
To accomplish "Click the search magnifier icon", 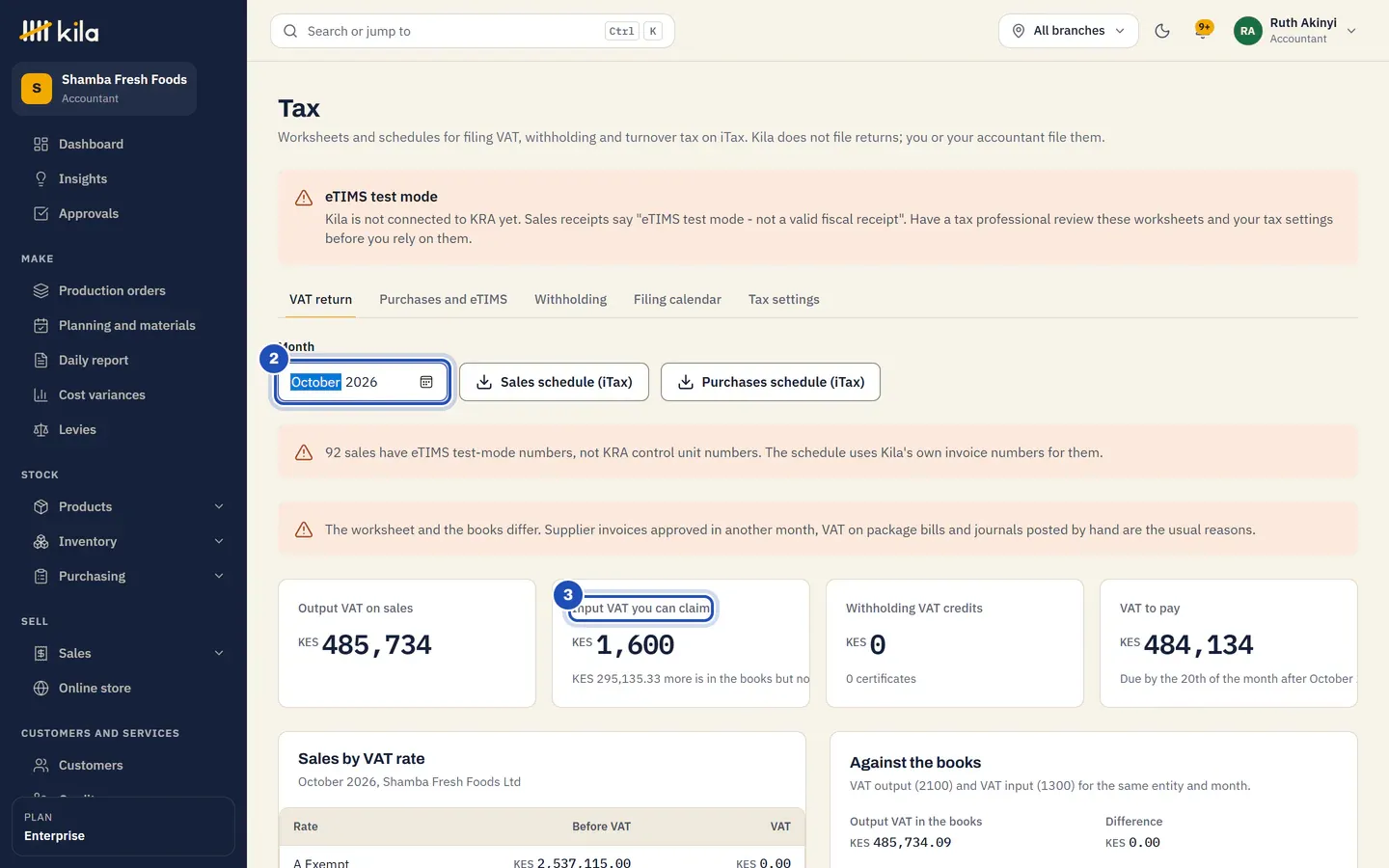I will click(x=290, y=31).
